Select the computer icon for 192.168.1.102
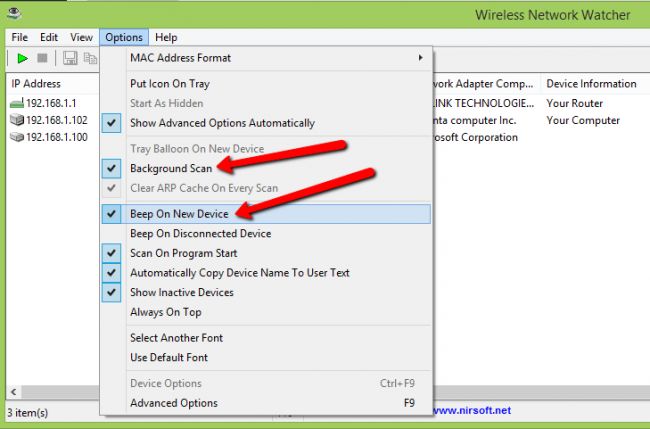 click(17, 120)
